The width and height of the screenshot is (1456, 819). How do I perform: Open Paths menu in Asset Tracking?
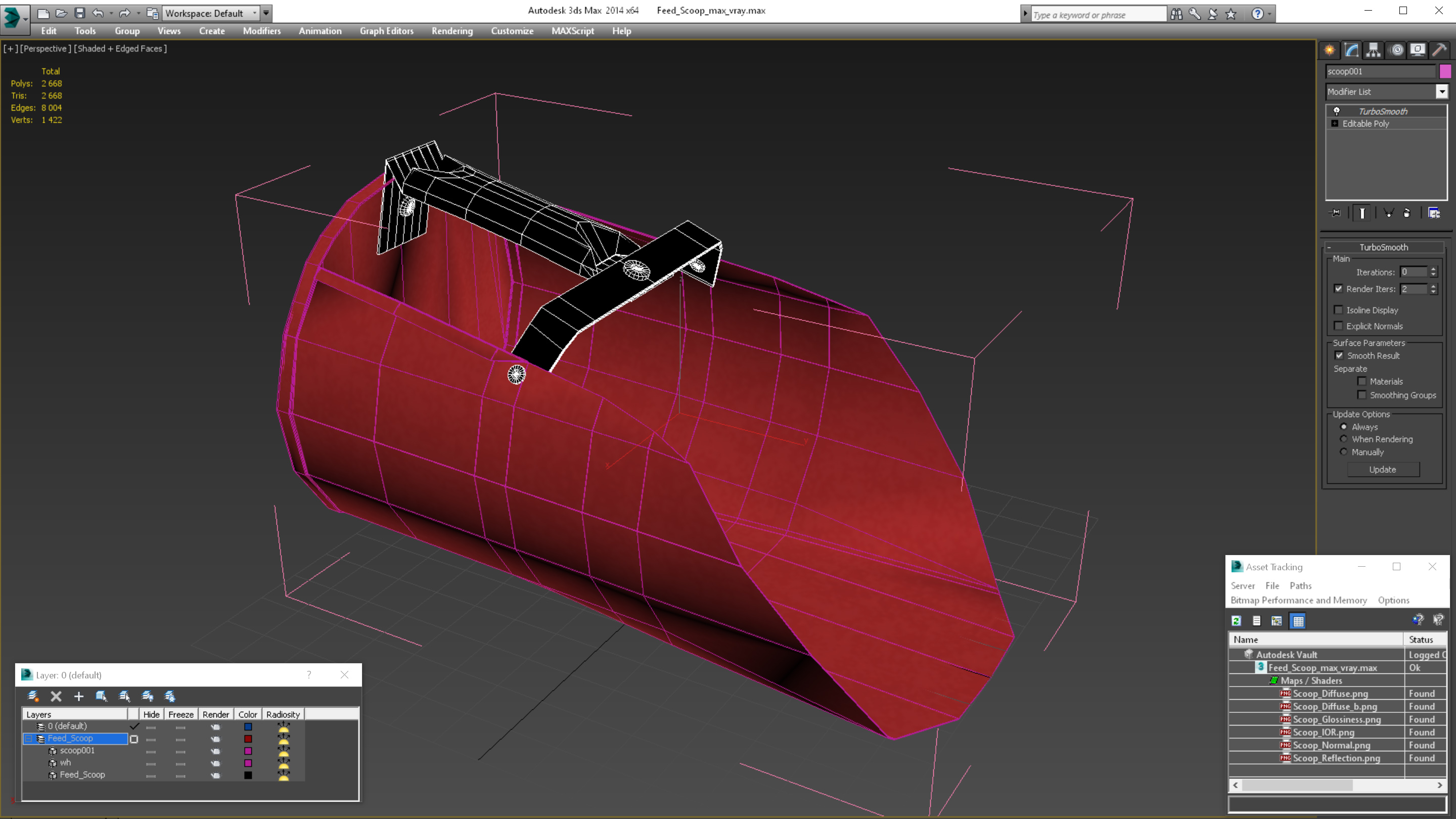point(1301,585)
